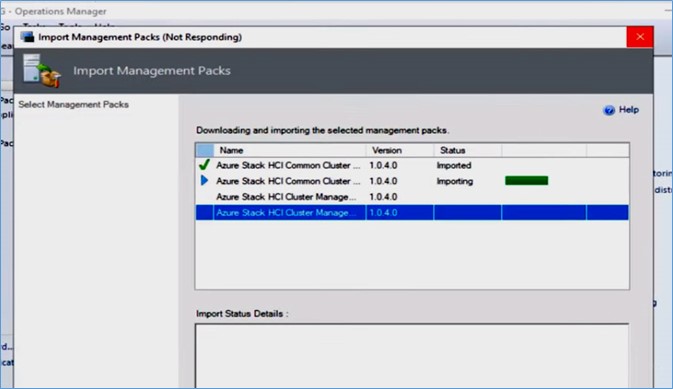
Task: Click version 1.0.4.0 in the highlighted row
Action: tap(383, 213)
